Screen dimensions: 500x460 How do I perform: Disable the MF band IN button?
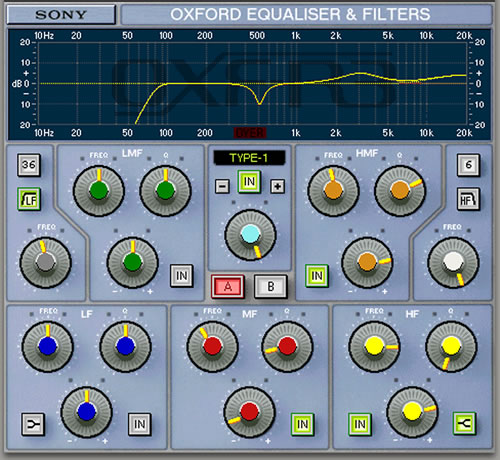tap(302, 424)
